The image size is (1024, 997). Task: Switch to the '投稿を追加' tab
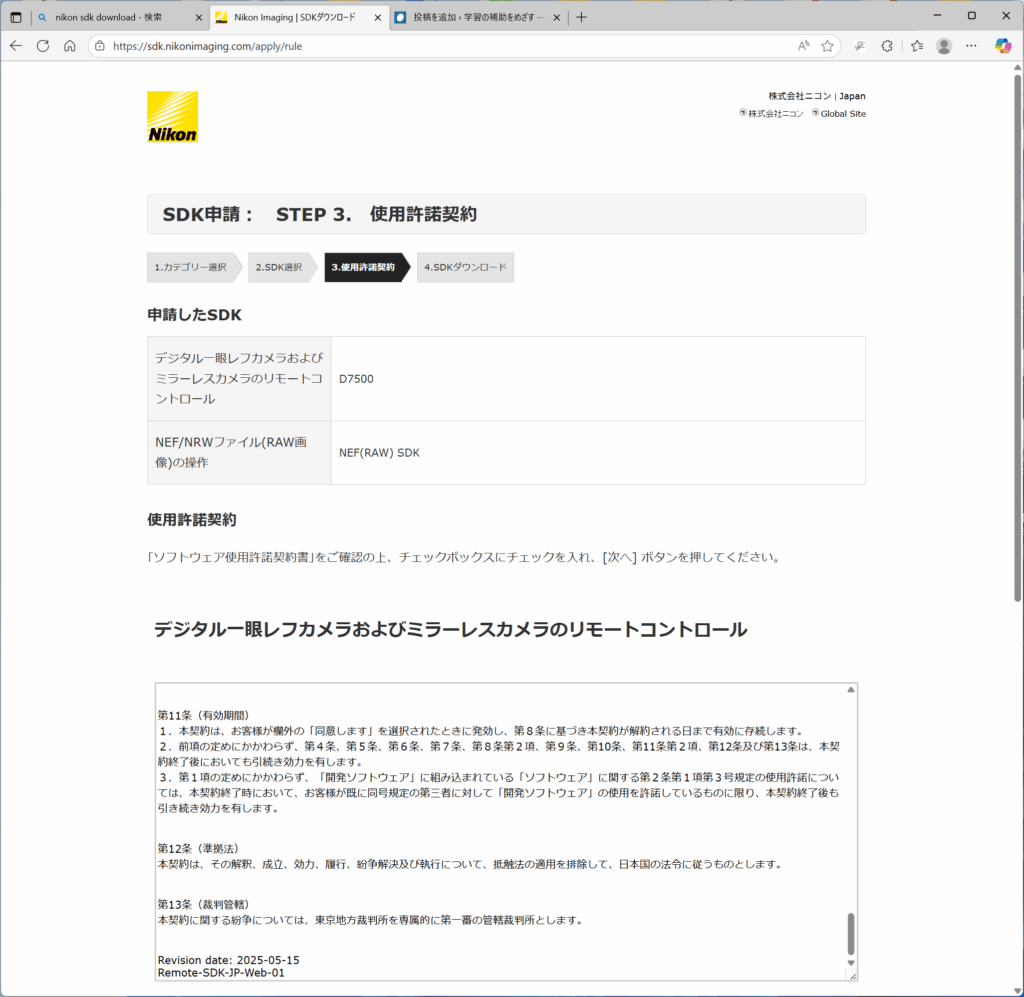click(470, 17)
